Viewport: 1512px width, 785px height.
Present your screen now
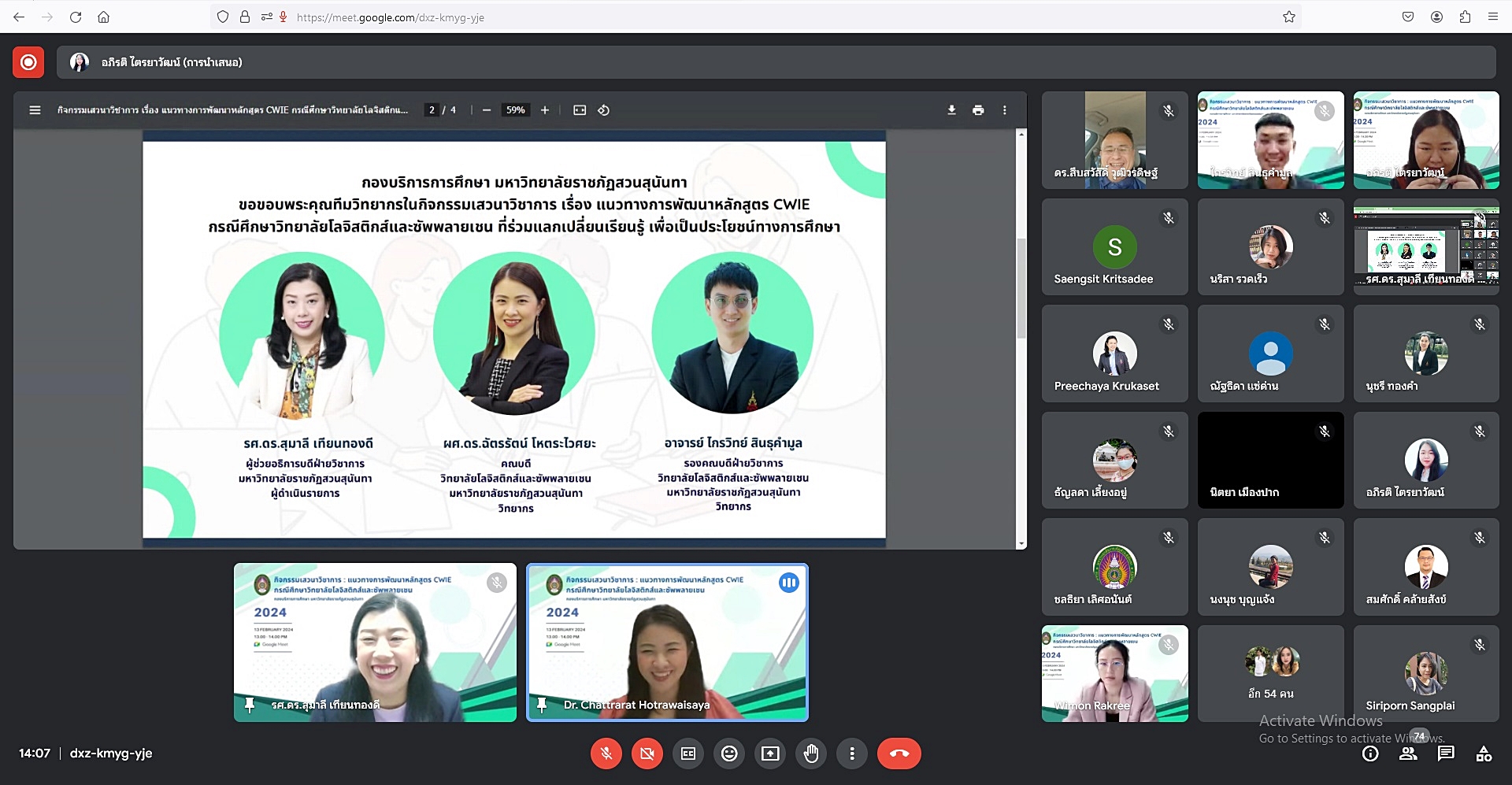[770, 754]
